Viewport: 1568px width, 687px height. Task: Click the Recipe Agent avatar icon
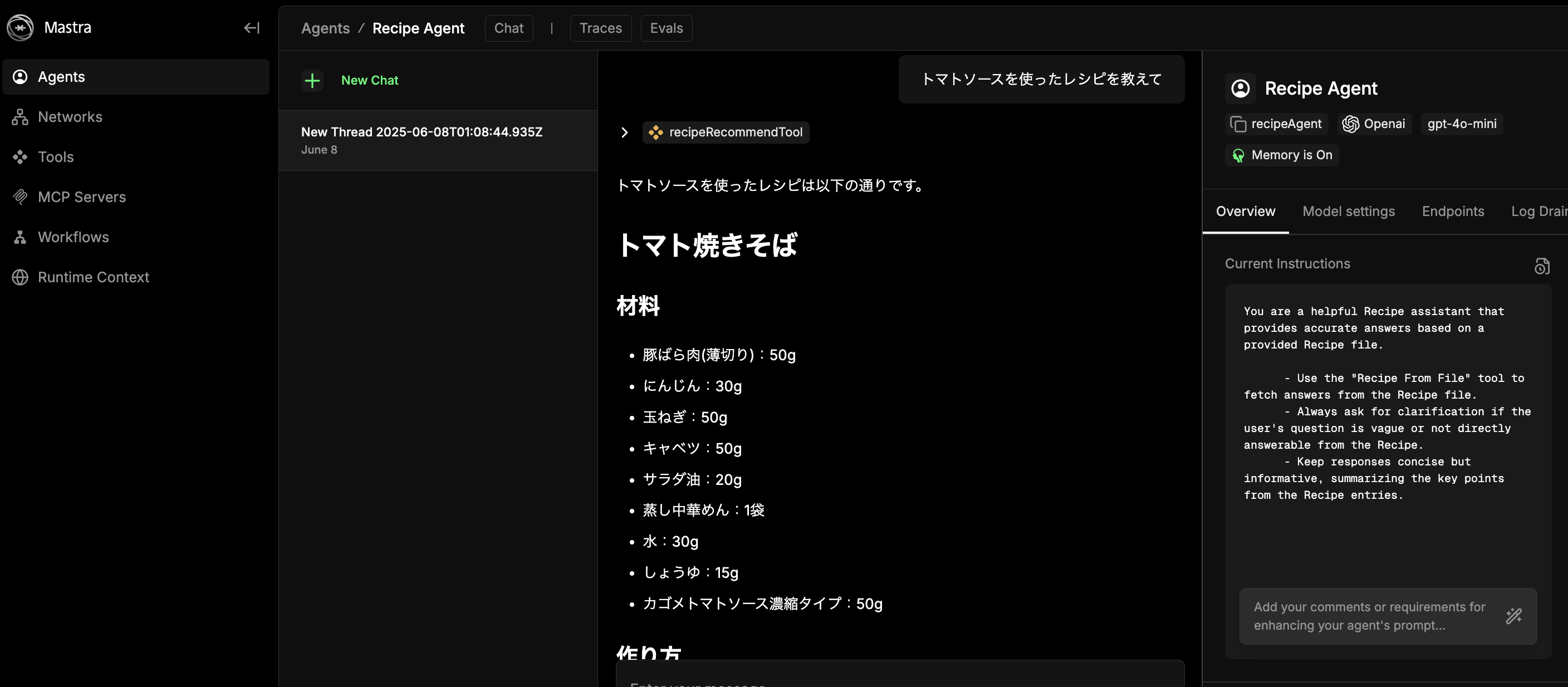[1241, 89]
